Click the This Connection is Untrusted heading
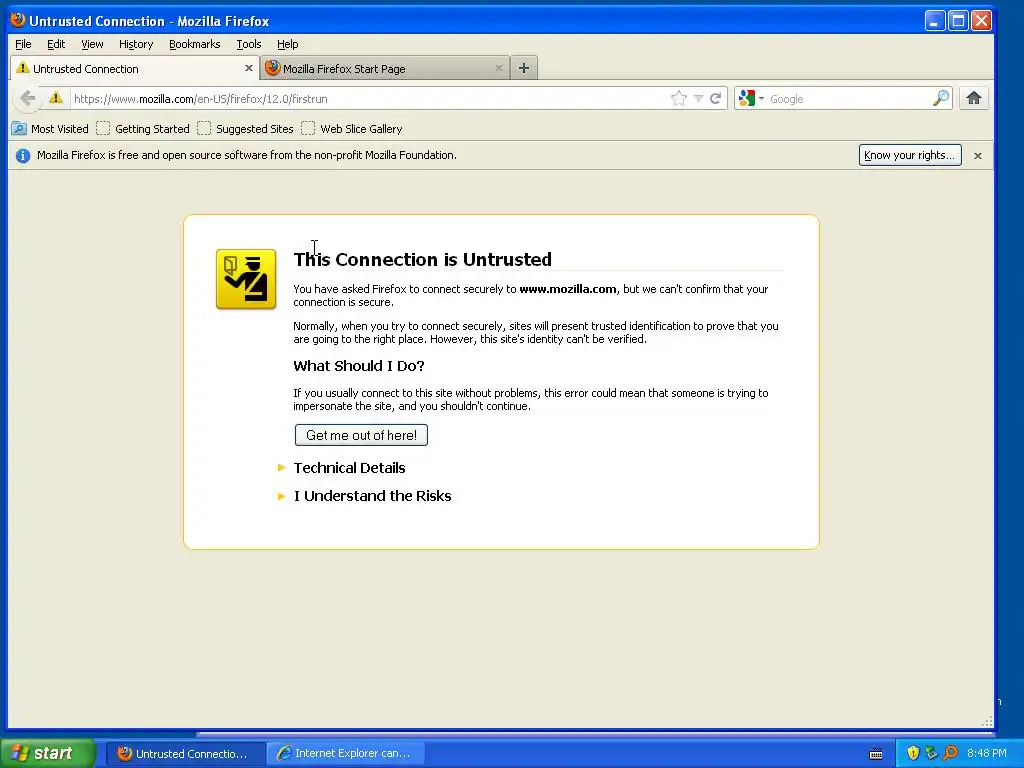 423,259
